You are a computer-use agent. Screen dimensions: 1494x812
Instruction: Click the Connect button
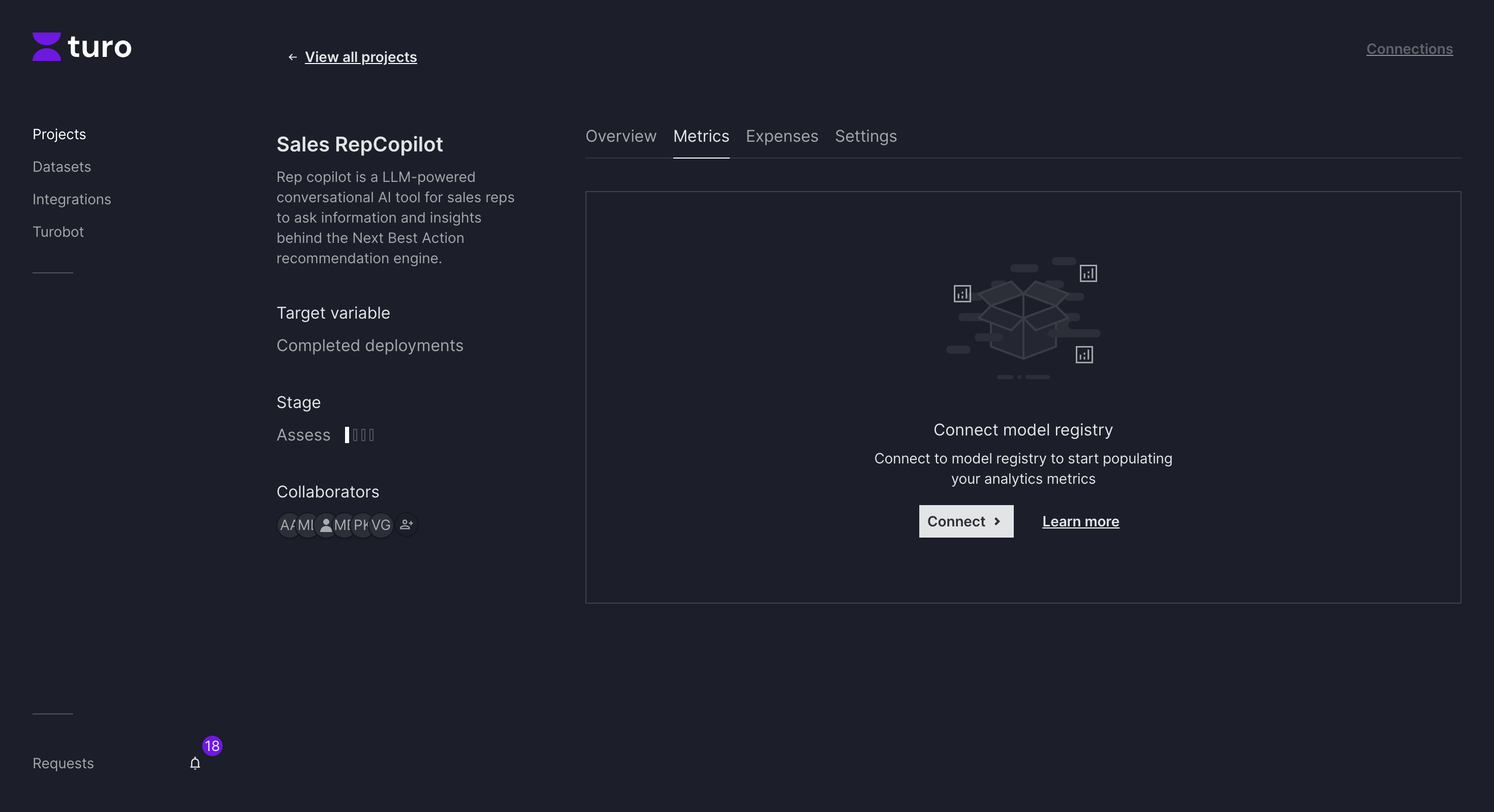(966, 521)
